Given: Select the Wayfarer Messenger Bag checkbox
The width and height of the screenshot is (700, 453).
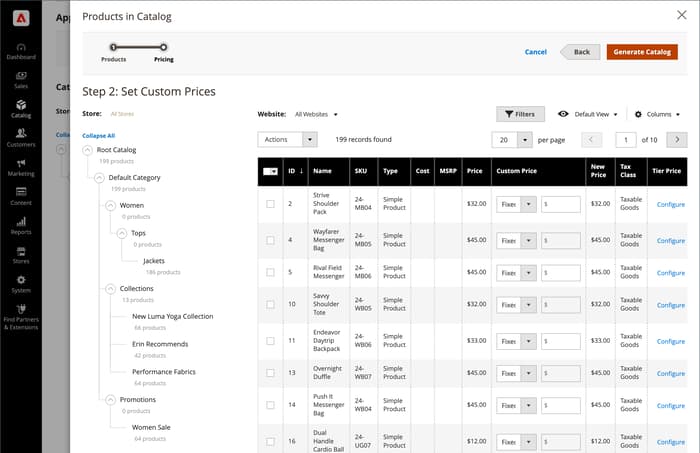Looking at the screenshot, I should [x=270, y=240].
